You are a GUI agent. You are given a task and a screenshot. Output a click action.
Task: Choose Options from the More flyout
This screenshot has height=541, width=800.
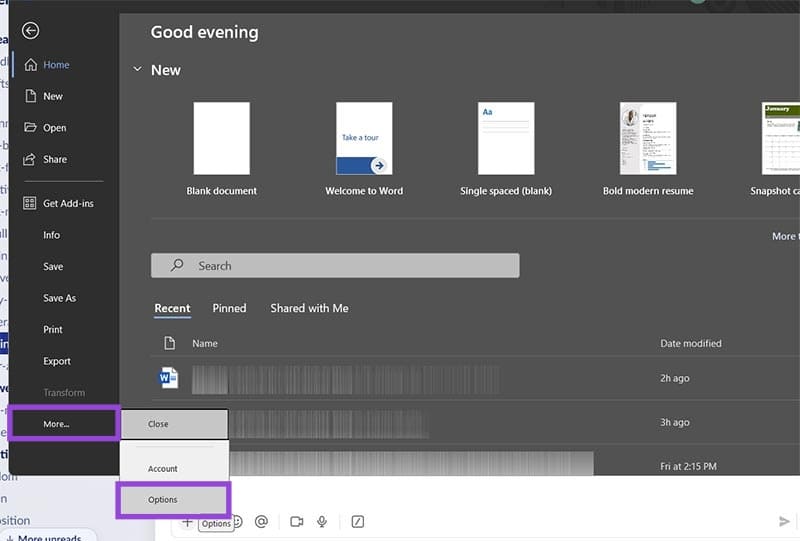click(173, 500)
